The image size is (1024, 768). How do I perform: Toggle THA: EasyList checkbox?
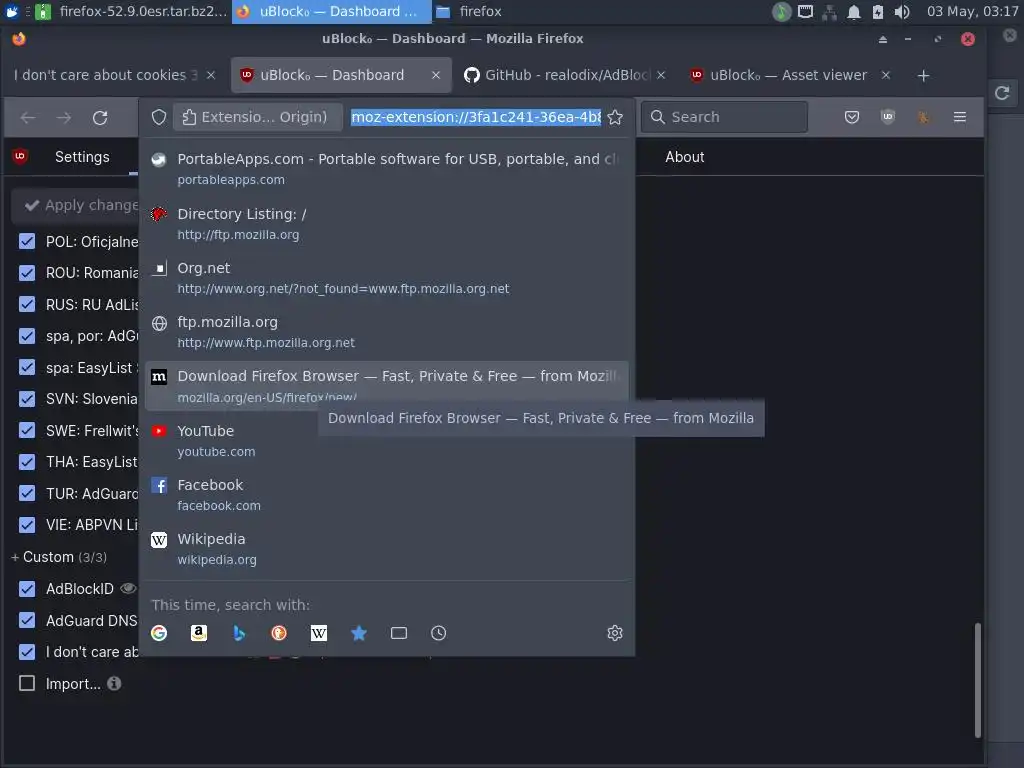[x=27, y=462]
